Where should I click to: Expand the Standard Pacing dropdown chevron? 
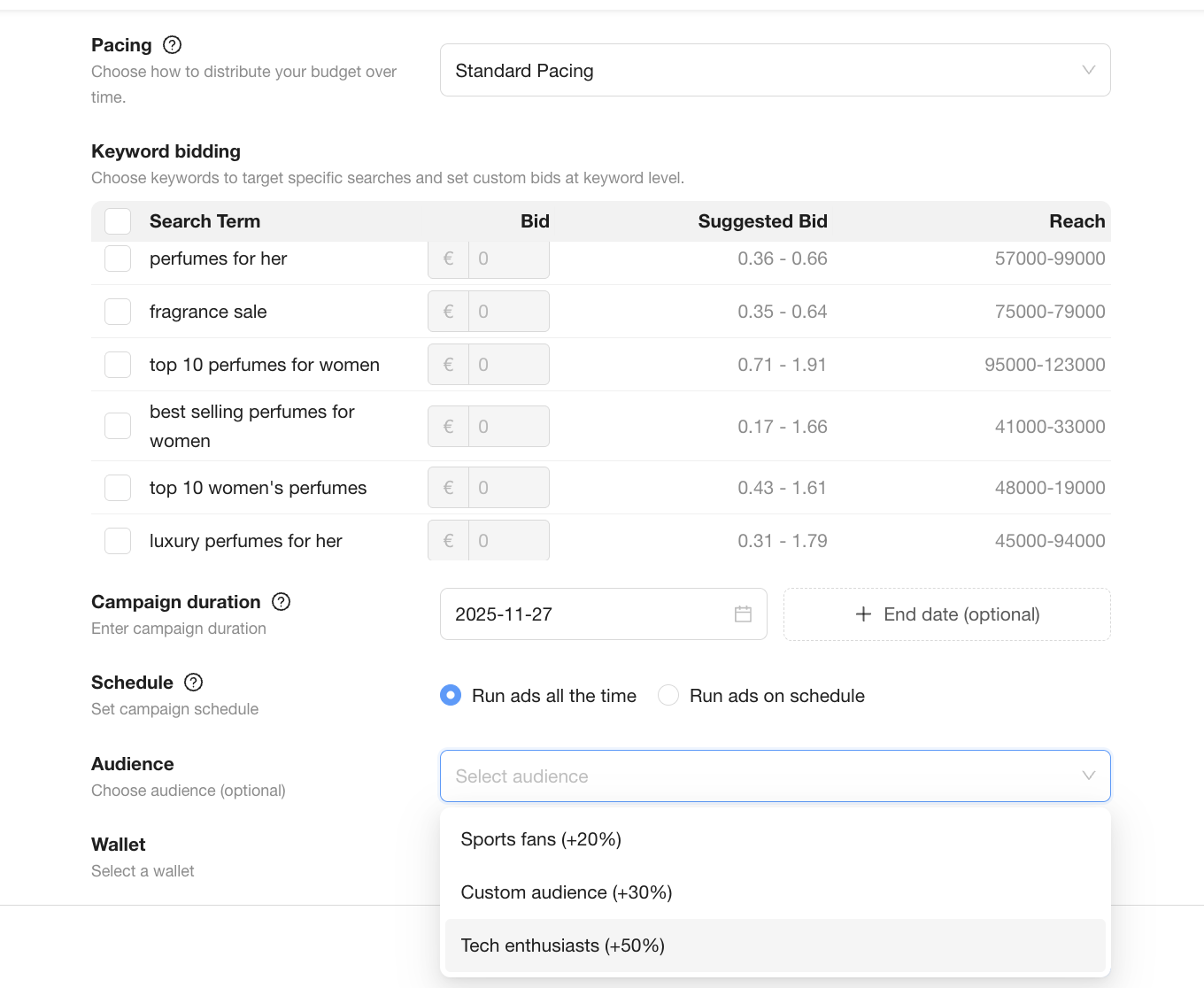click(x=1088, y=71)
